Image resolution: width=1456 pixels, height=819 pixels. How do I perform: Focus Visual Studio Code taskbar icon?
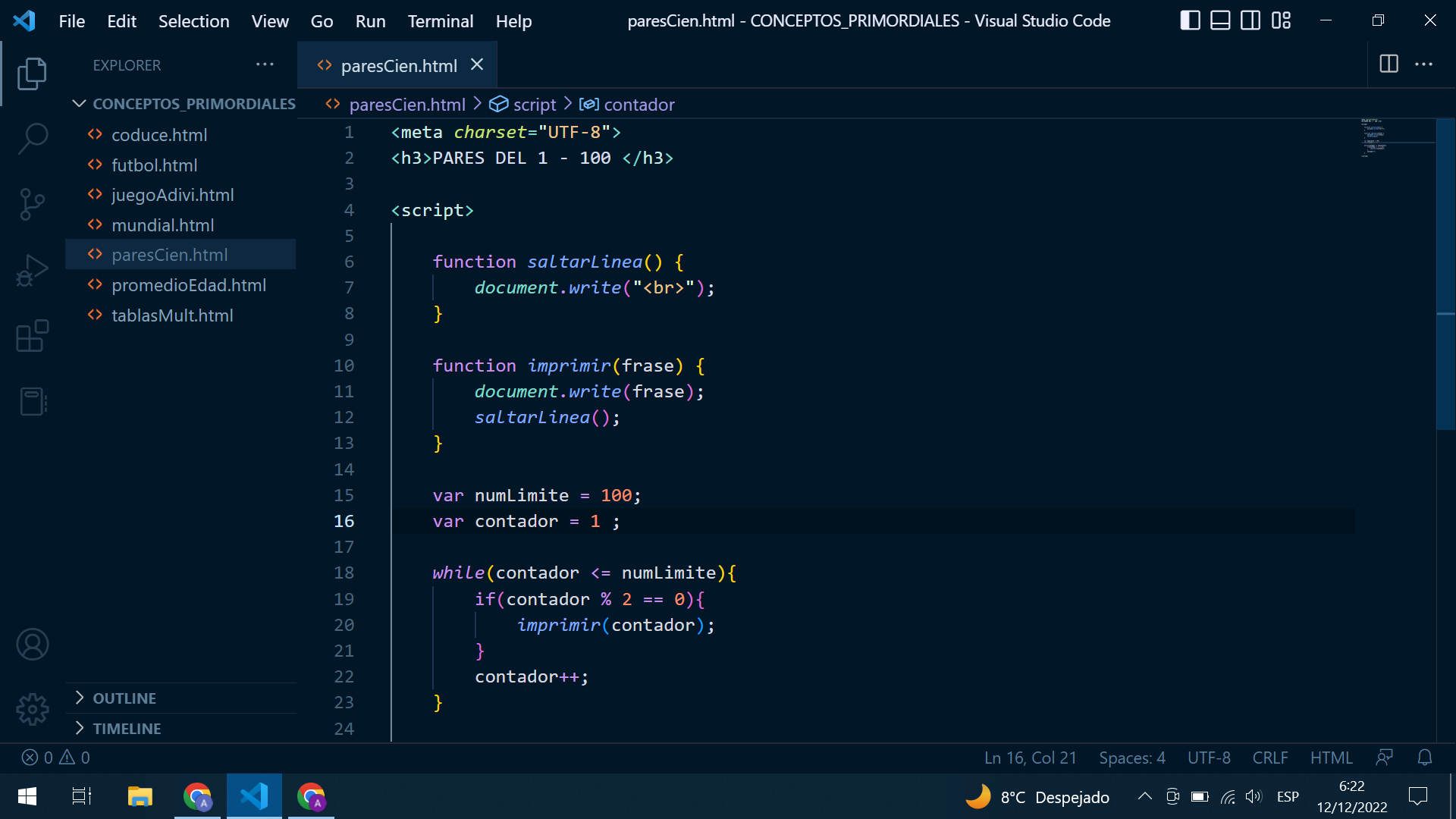coord(254,796)
